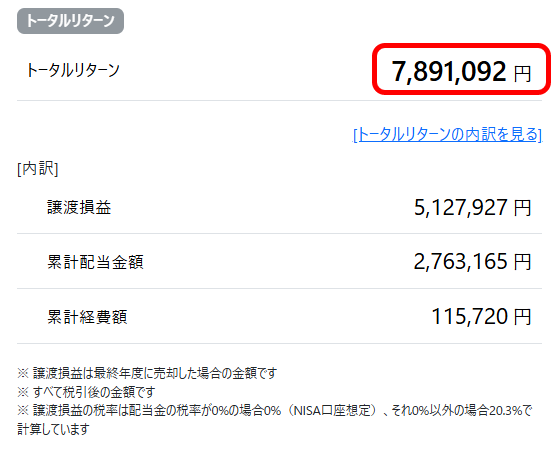Click the 譲渡損益 amount 5,127,927 円
This screenshot has width=551, height=453.
[x=473, y=207]
